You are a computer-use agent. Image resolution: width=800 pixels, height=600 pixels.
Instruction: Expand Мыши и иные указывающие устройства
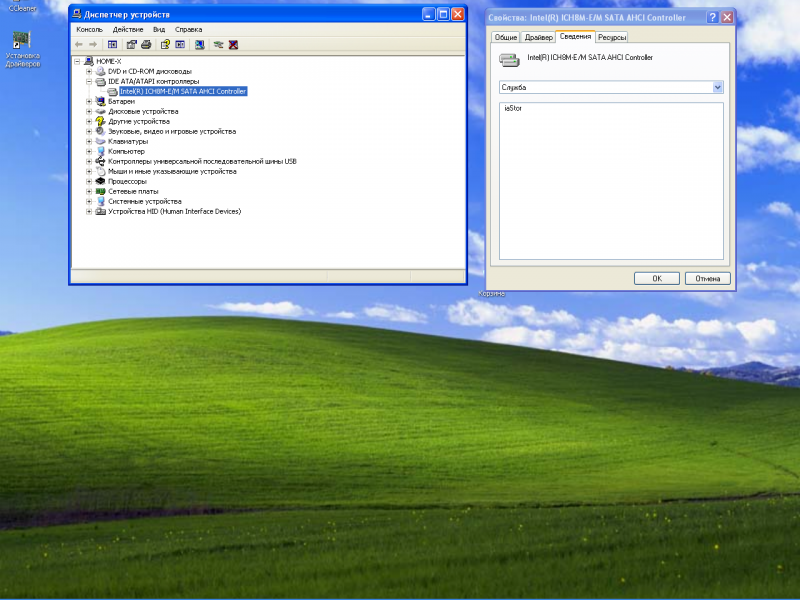[x=89, y=171]
